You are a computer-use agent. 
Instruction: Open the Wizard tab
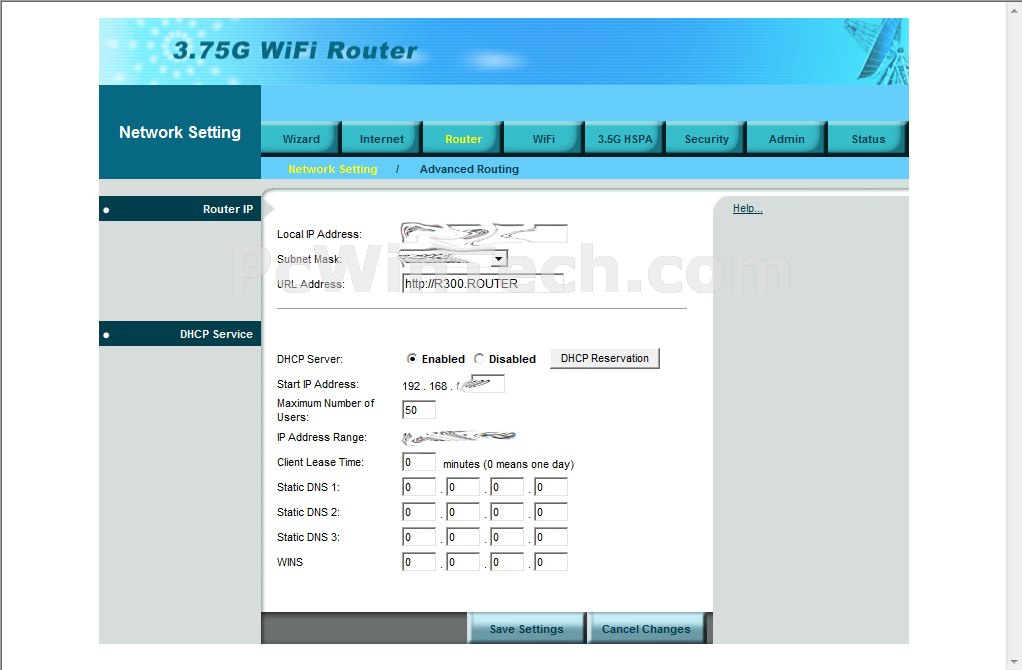click(x=301, y=139)
